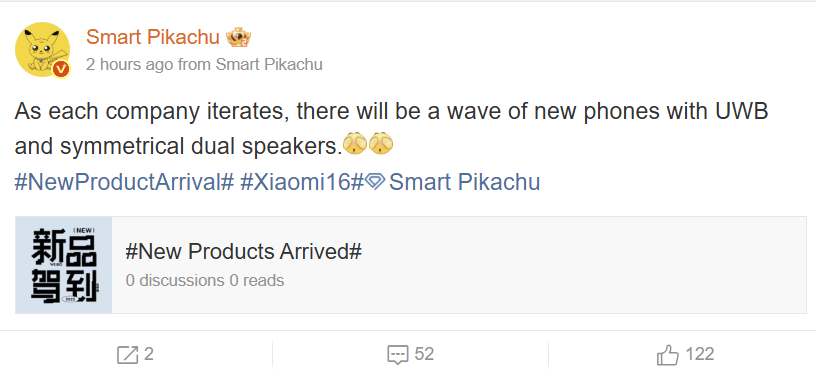Open the #Xiaomi16# hashtag
Screen dimensions: 816x370
pos(301,182)
